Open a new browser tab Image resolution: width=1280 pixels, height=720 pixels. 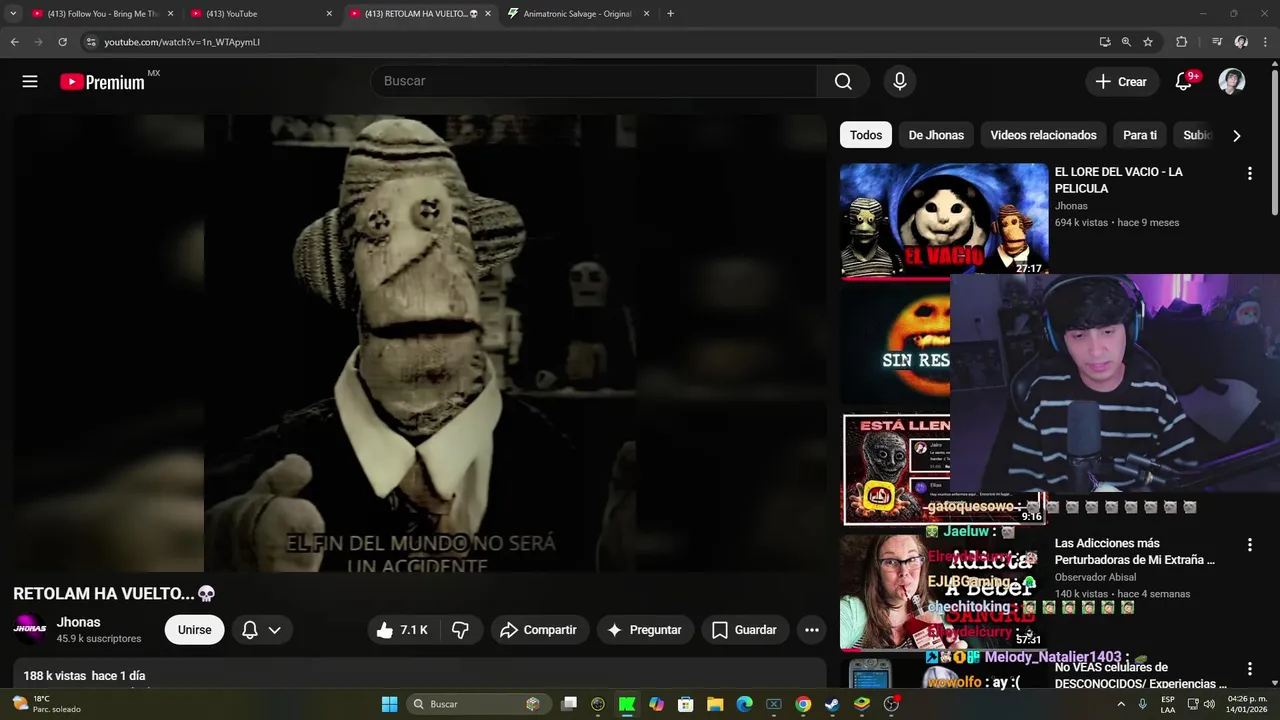[x=670, y=14]
